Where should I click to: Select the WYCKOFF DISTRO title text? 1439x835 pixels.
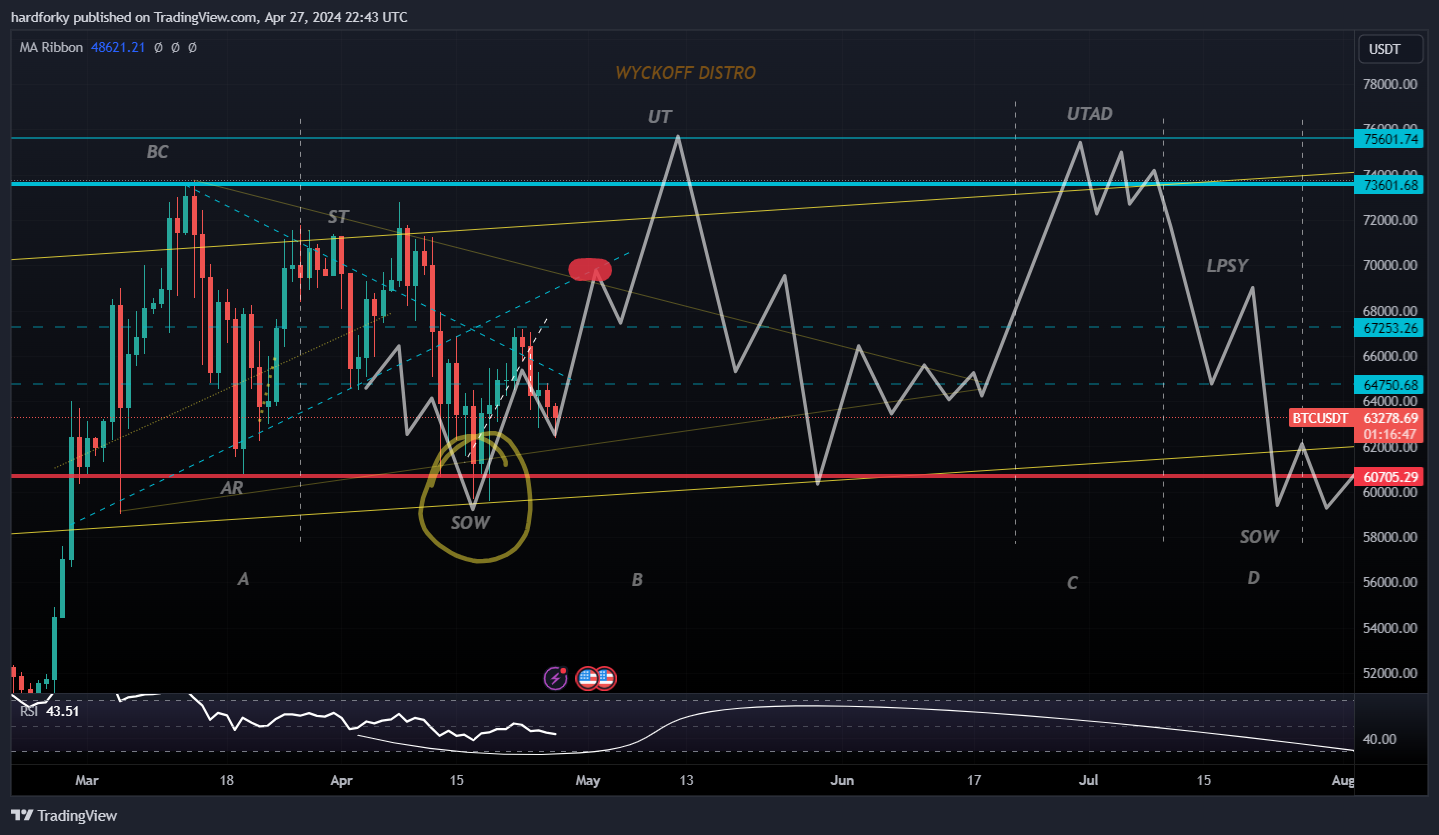[x=686, y=73]
